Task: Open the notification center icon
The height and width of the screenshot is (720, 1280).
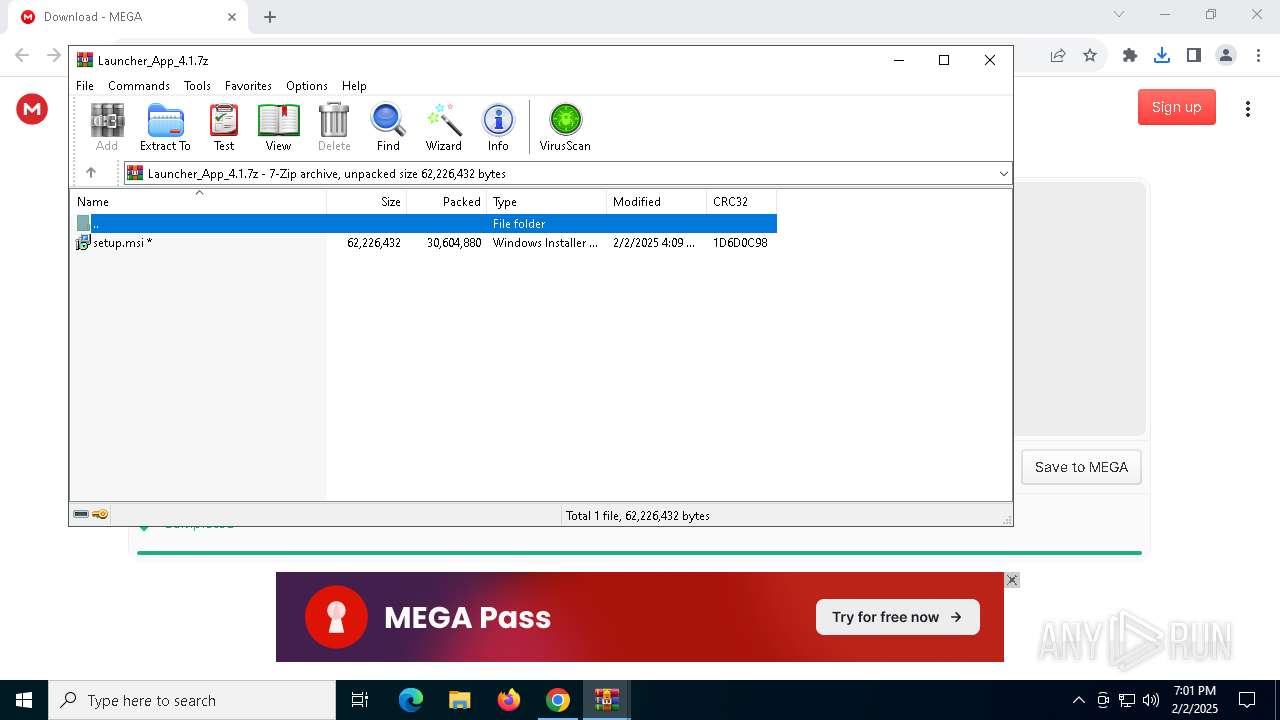Action: [1247, 700]
